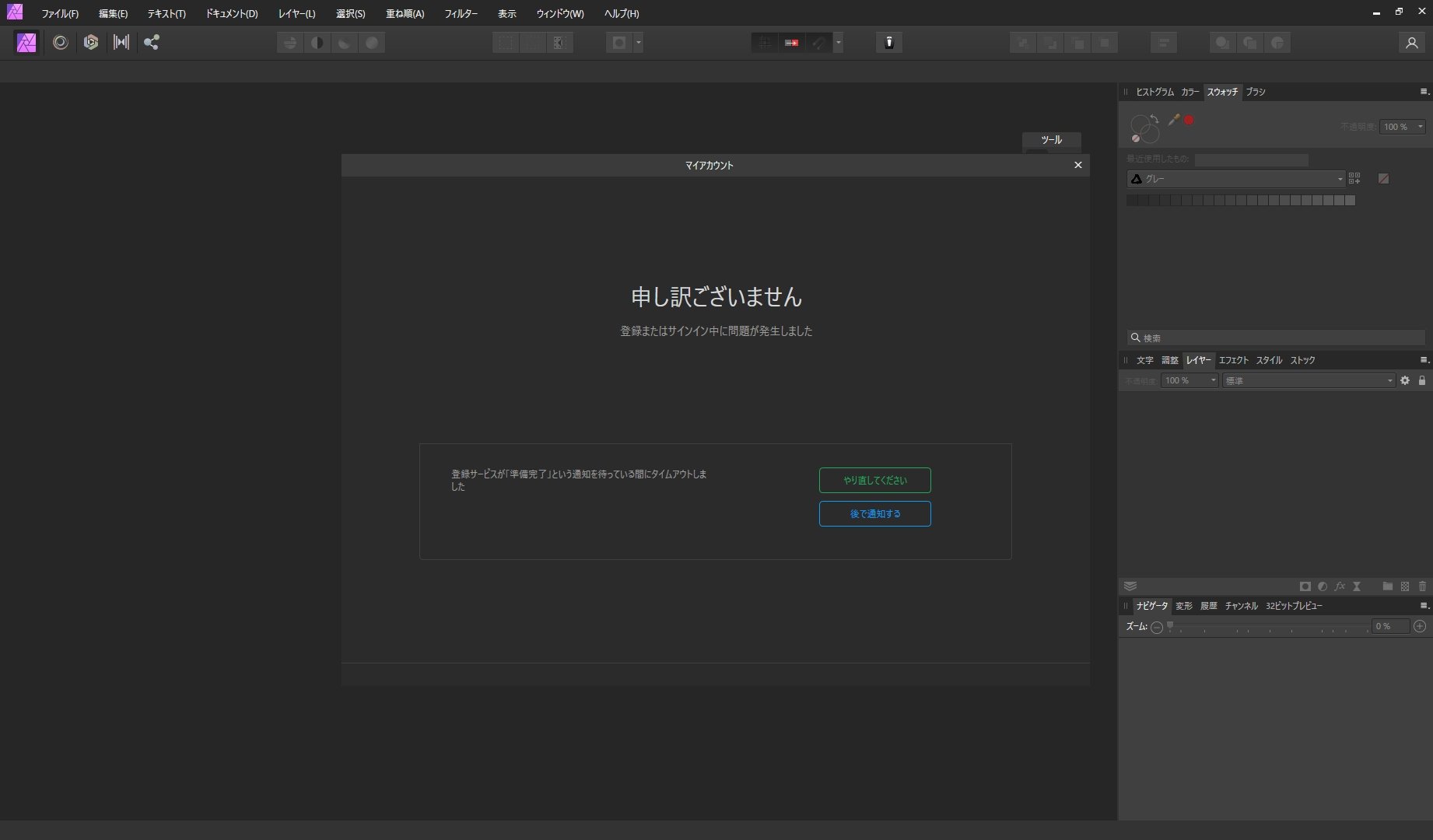The height and width of the screenshot is (840, 1433).
Task: Switch to the Liquify Persona icon
Action: click(x=60, y=43)
